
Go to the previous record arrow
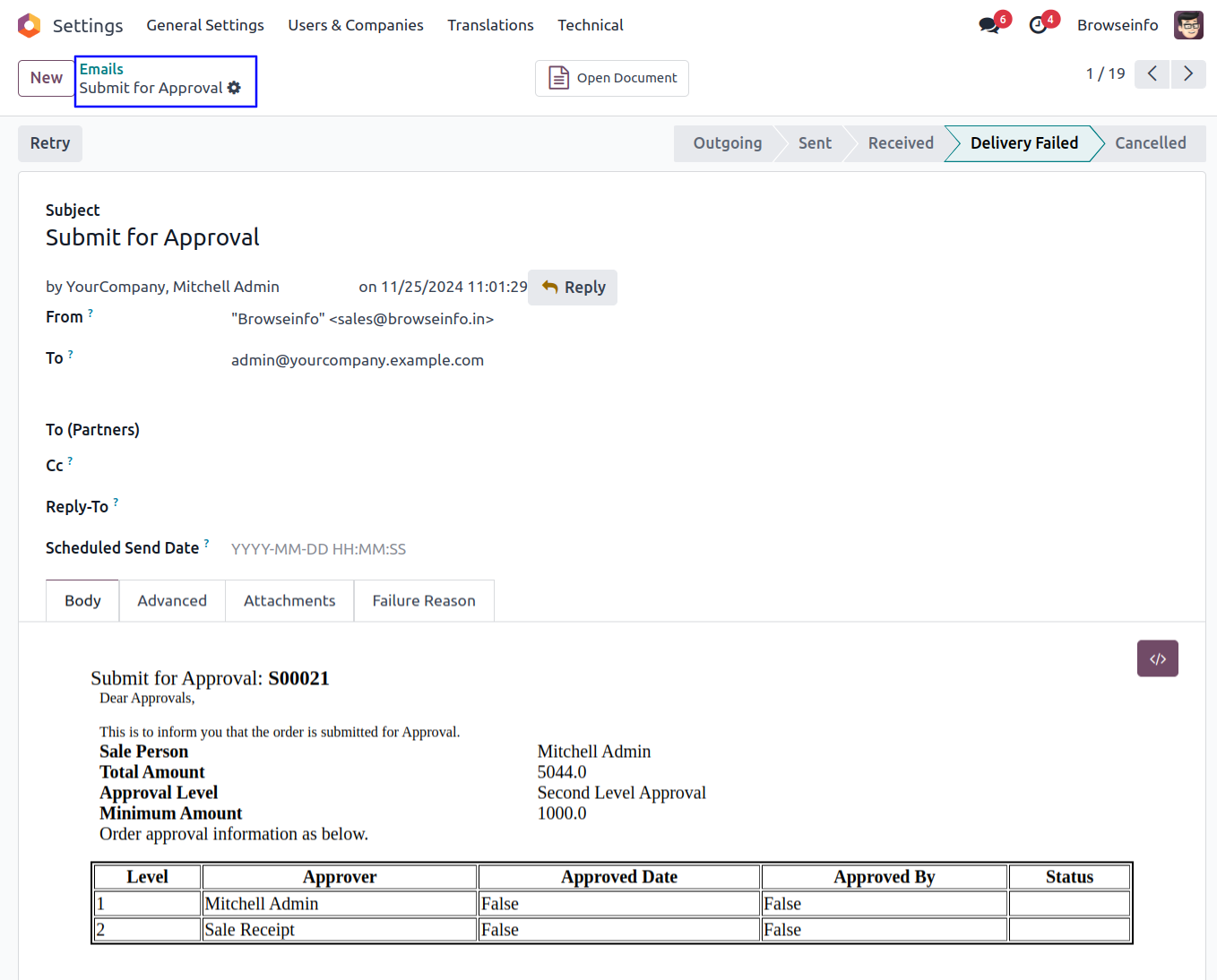[1152, 73]
